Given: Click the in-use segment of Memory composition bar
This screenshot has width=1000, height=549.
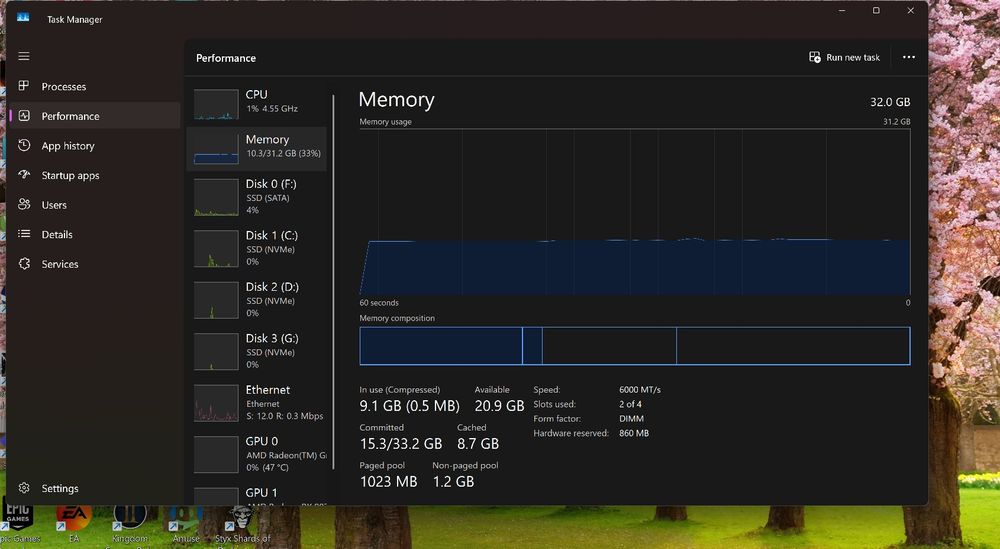Looking at the screenshot, I should pyautogui.click(x=441, y=346).
